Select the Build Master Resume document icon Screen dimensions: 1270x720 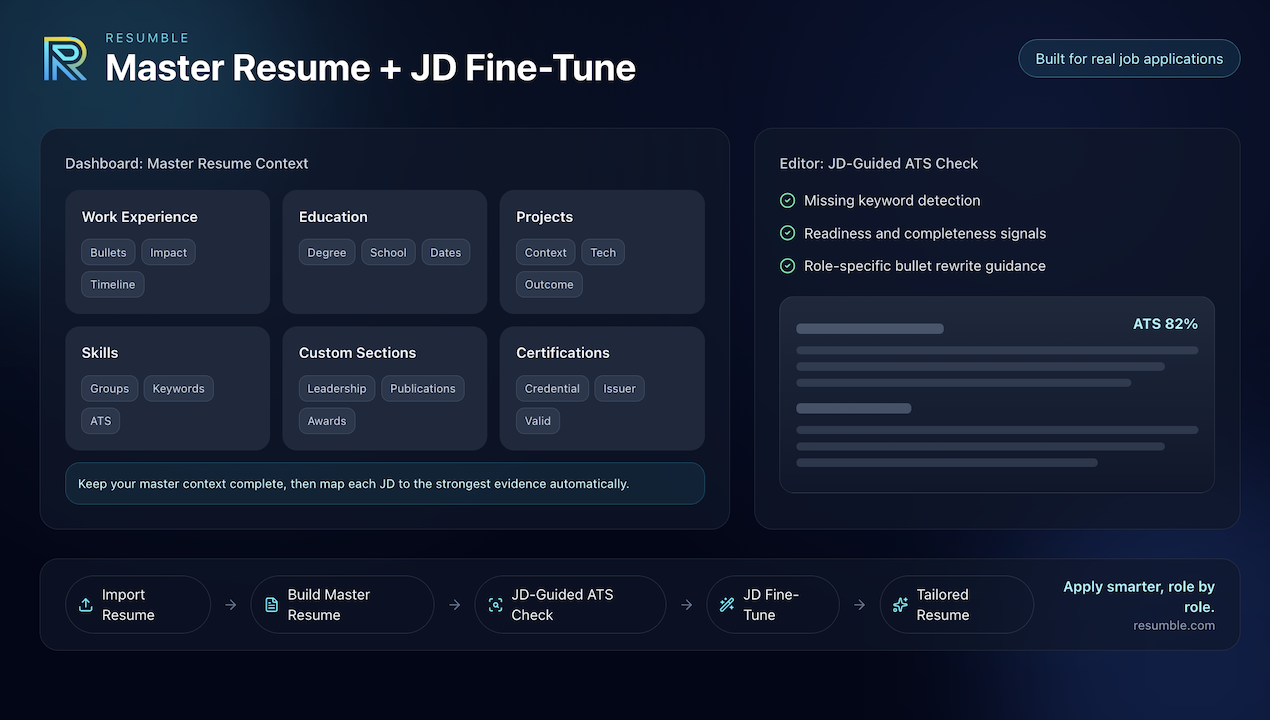270,604
